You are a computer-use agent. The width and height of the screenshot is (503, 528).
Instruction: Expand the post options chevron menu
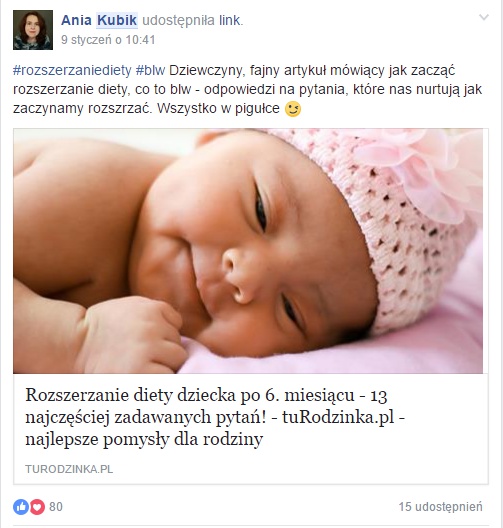pos(483,17)
